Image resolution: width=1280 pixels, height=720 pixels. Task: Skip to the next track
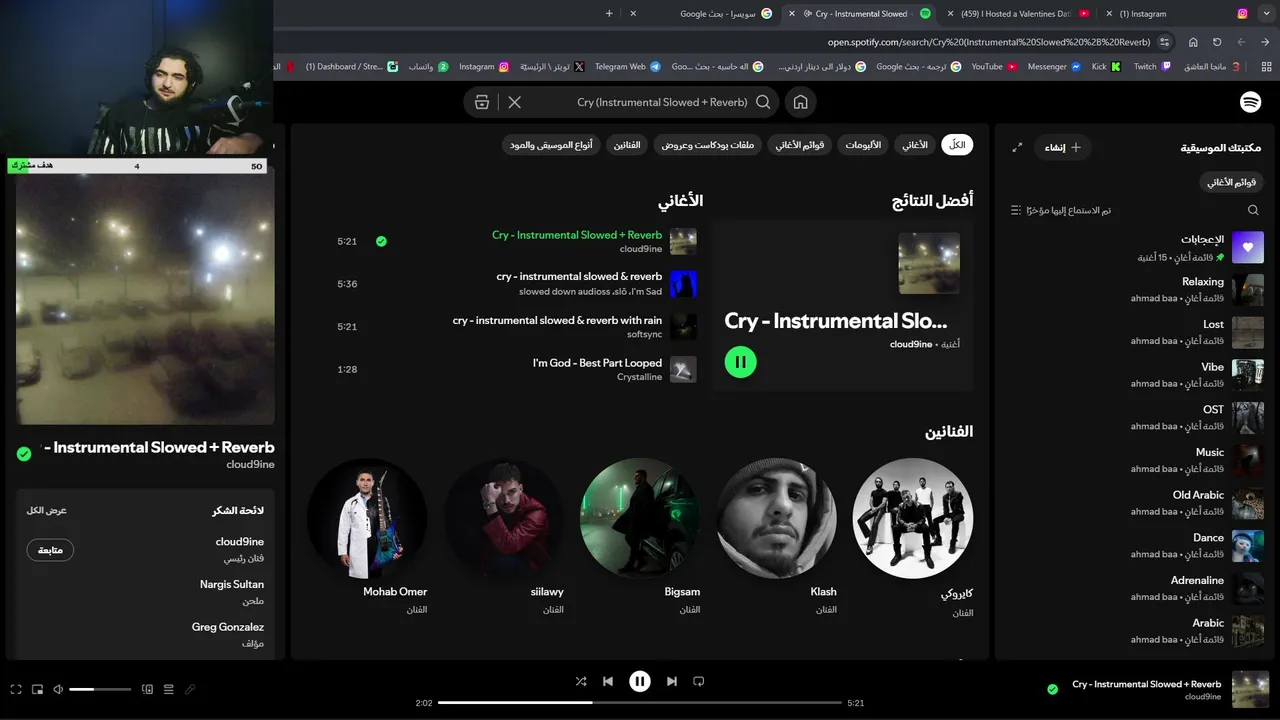(672, 681)
